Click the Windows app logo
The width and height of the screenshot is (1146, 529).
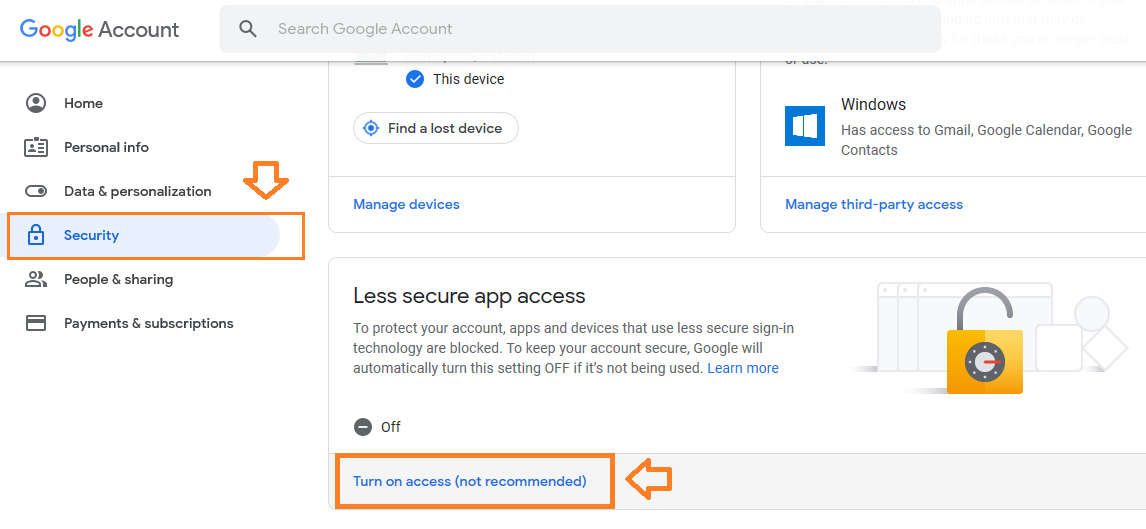[x=805, y=126]
